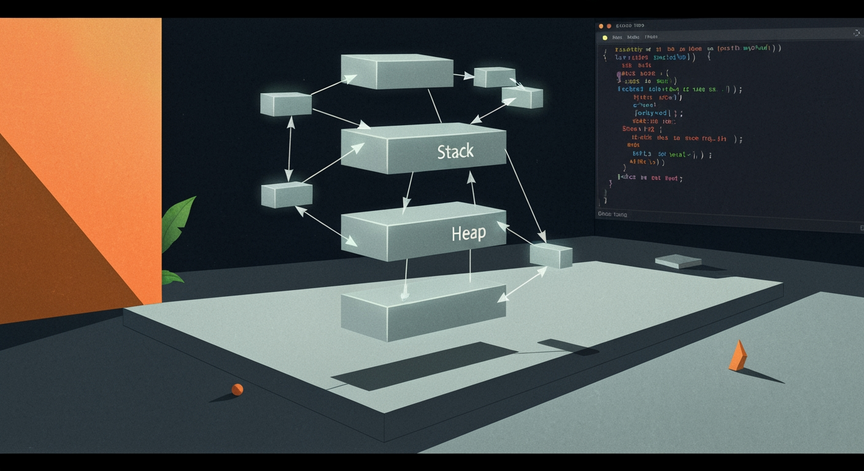This screenshot has height=471, width=864.
Task: Click the icon at code window's top-right corner
Action: (x=856, y=33)
